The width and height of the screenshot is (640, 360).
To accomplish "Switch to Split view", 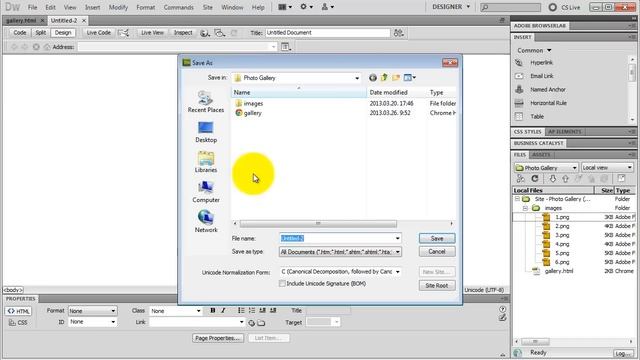I will [40, 33].
